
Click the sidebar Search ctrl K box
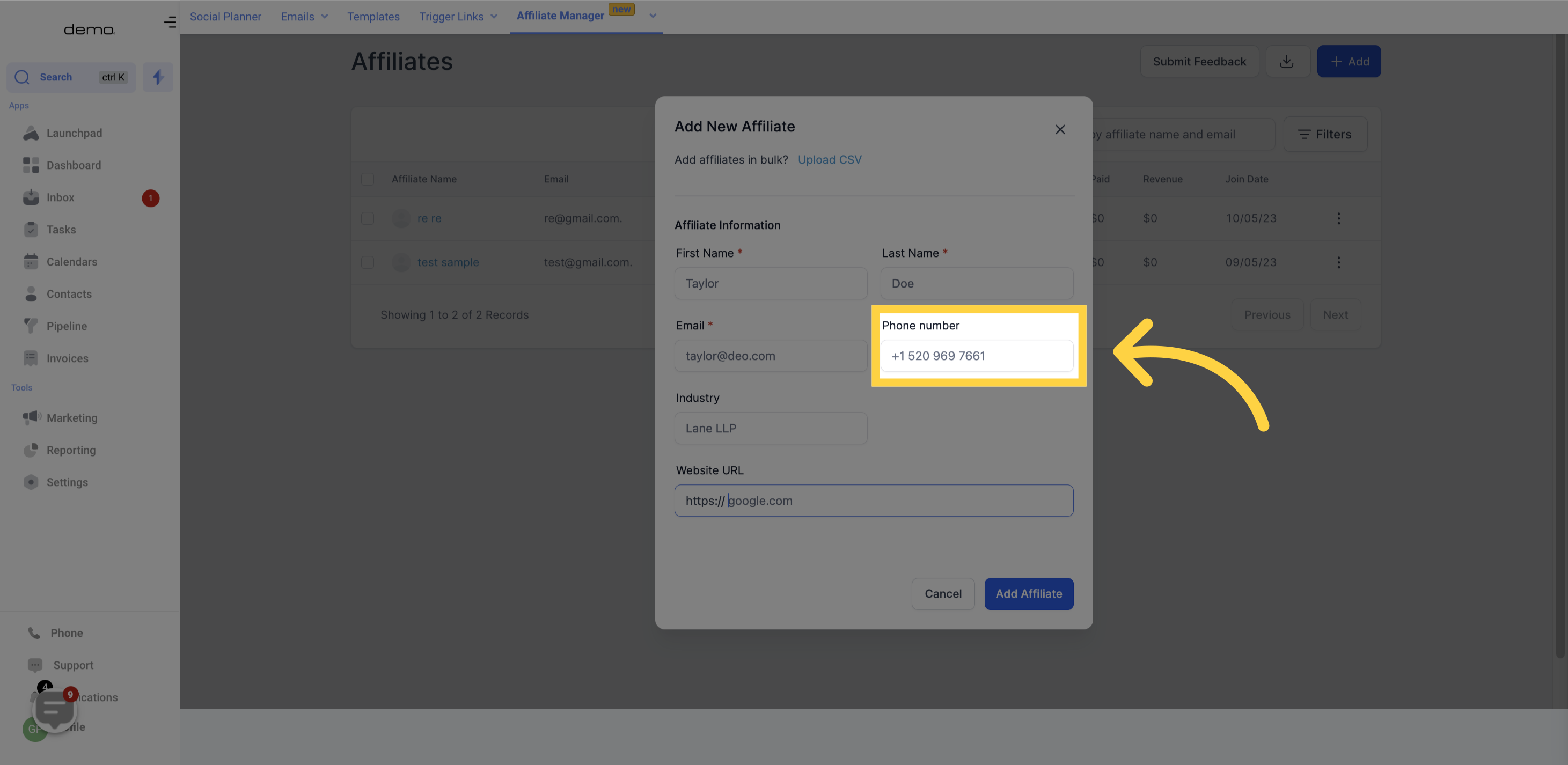[x=71, y=77]
